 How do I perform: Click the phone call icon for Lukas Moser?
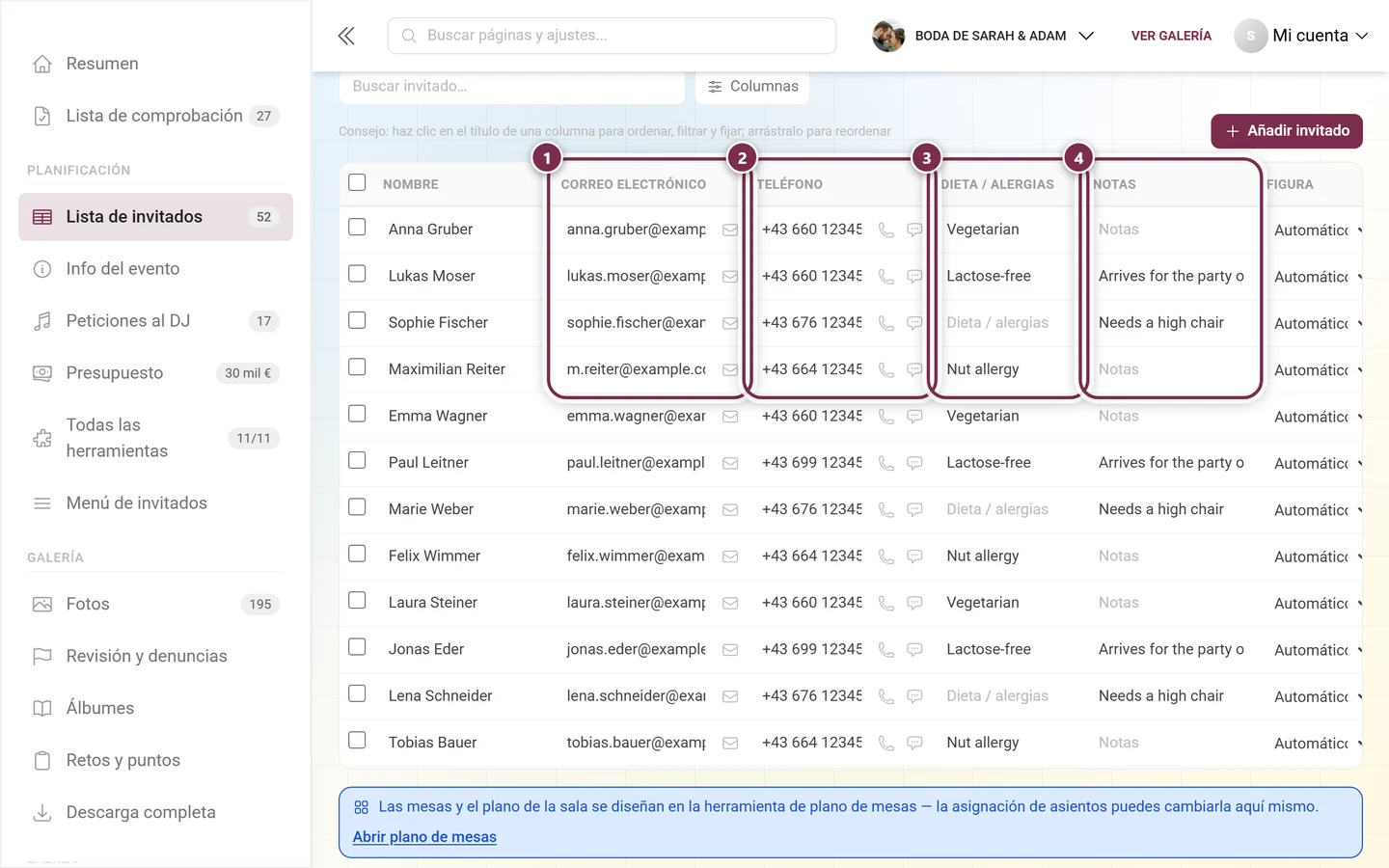tap(885, 277)
